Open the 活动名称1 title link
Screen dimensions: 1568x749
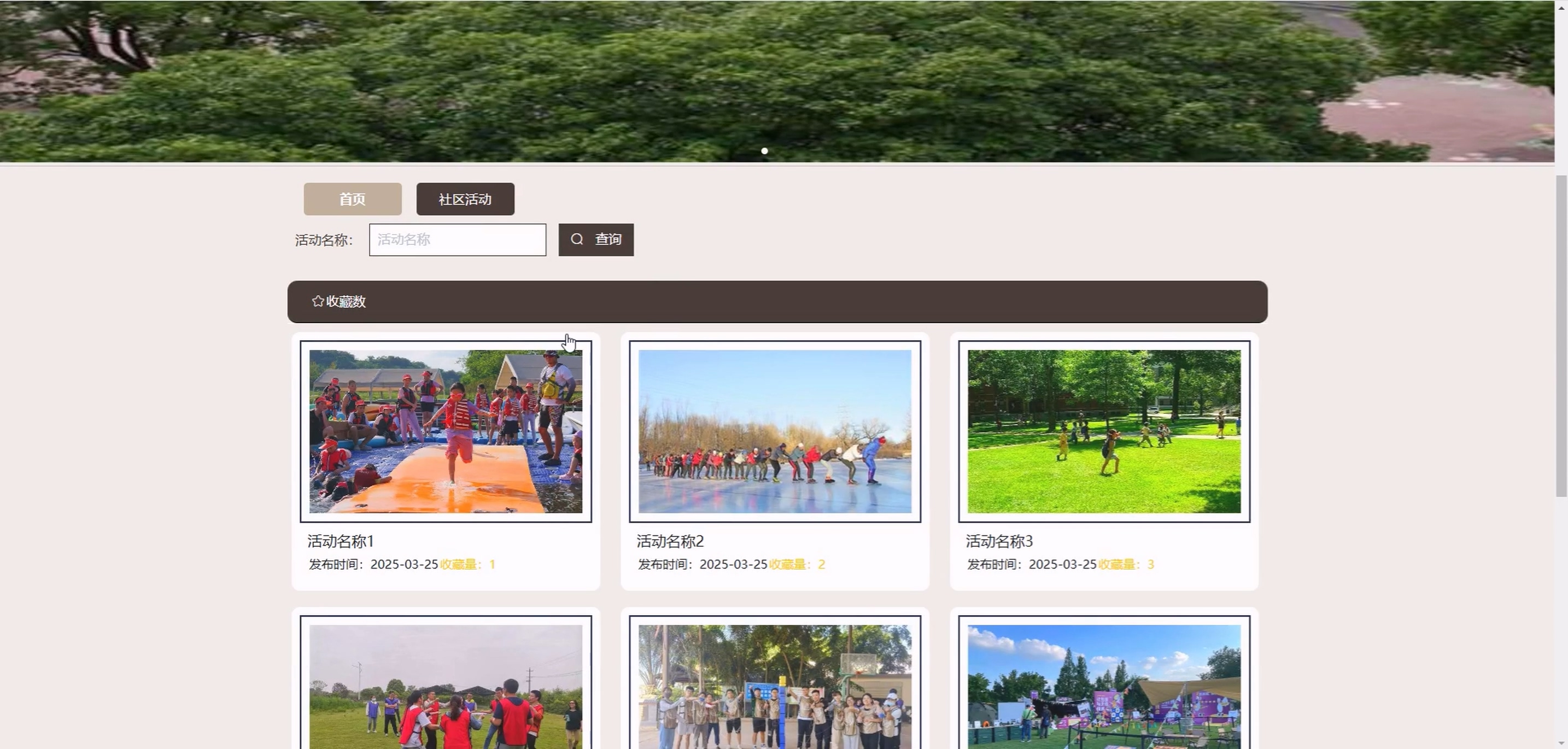point(341,541)
